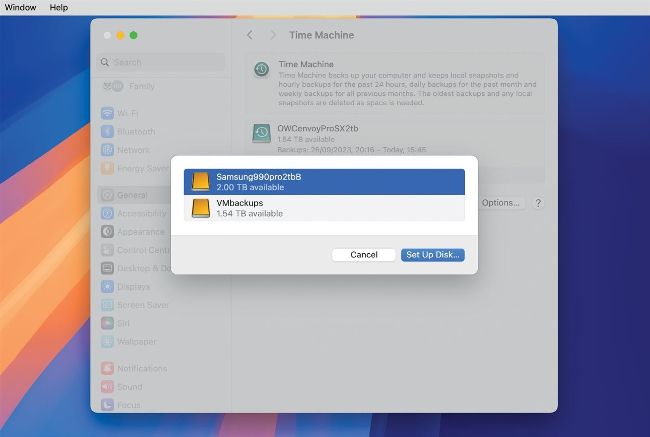Open the Window menu
This screenshot has height=437, width=650.
tap(20, 7)
